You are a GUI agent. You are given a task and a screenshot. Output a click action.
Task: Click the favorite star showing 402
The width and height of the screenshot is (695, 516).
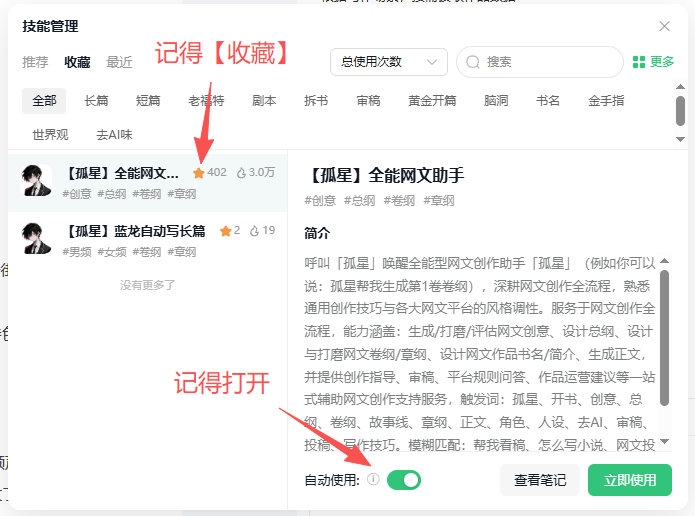pos(199,173)
